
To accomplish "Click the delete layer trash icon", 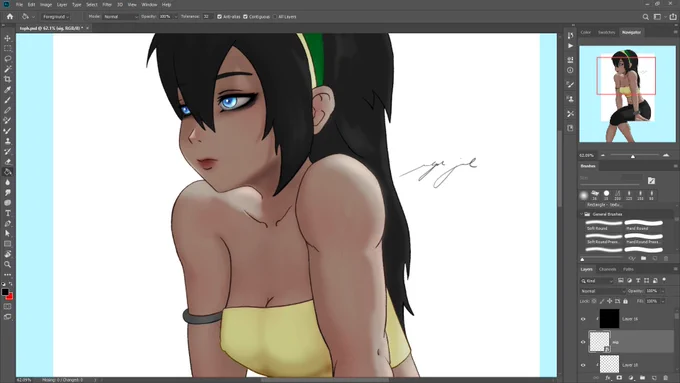I will coord(666,378).
